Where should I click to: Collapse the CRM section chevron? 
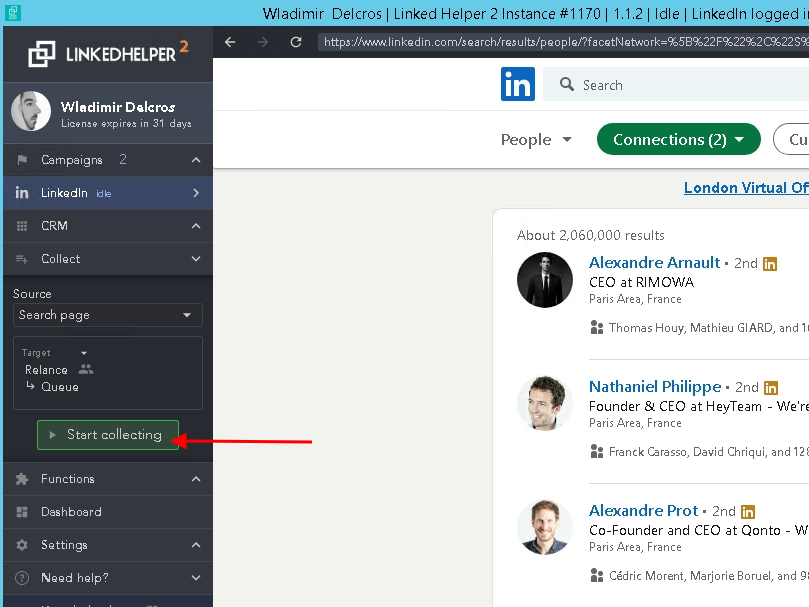(x=196, y=226)
